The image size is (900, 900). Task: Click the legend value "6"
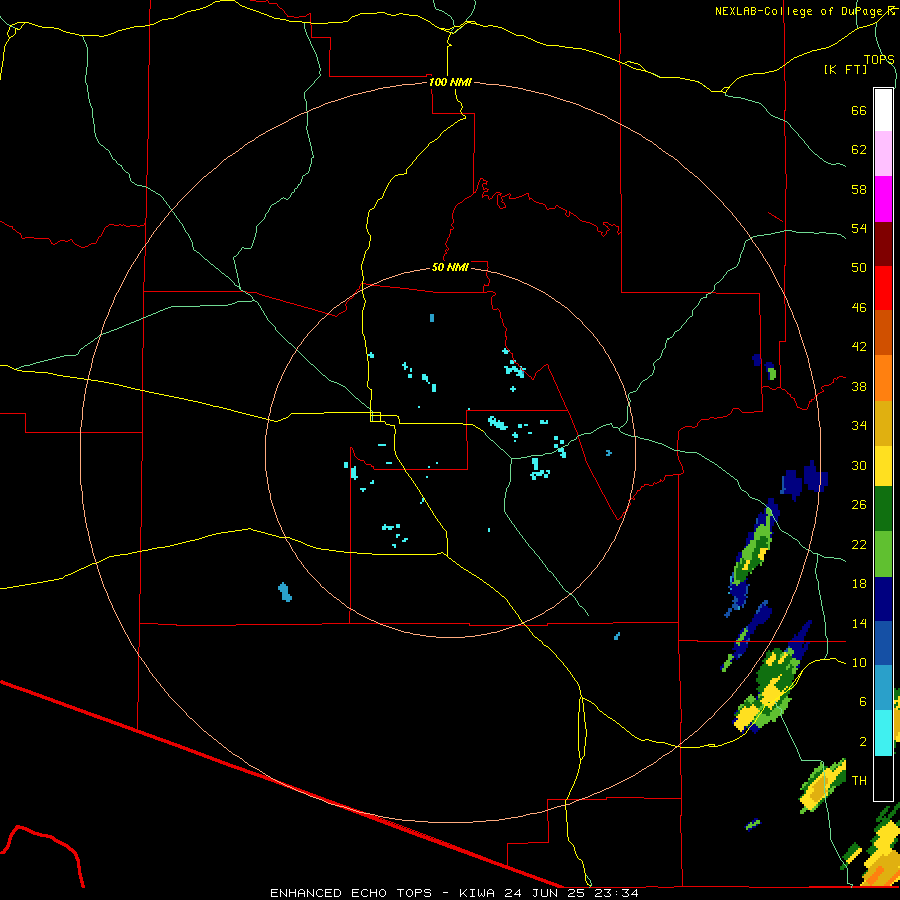[862, 702]
